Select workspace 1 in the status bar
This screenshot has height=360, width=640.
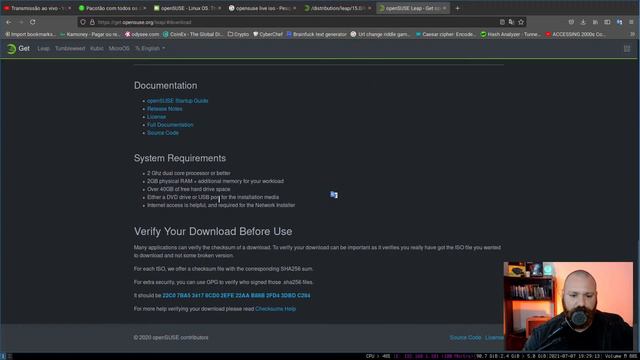3,356
